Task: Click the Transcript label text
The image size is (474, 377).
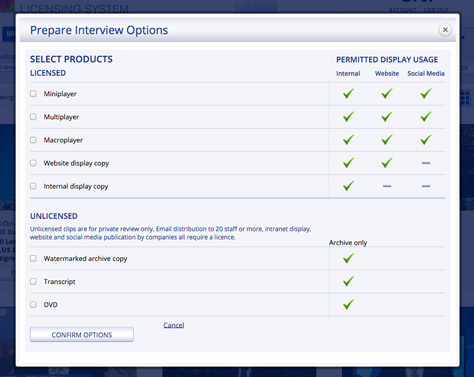Action: click(x=60, y=282)
